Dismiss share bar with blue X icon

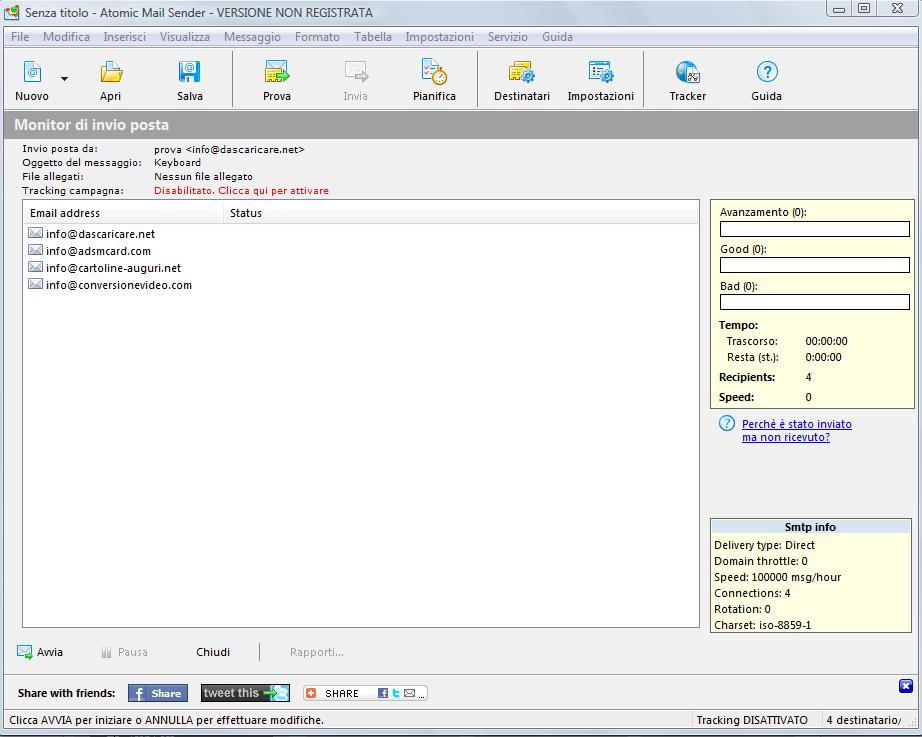(x=906, y=686)
